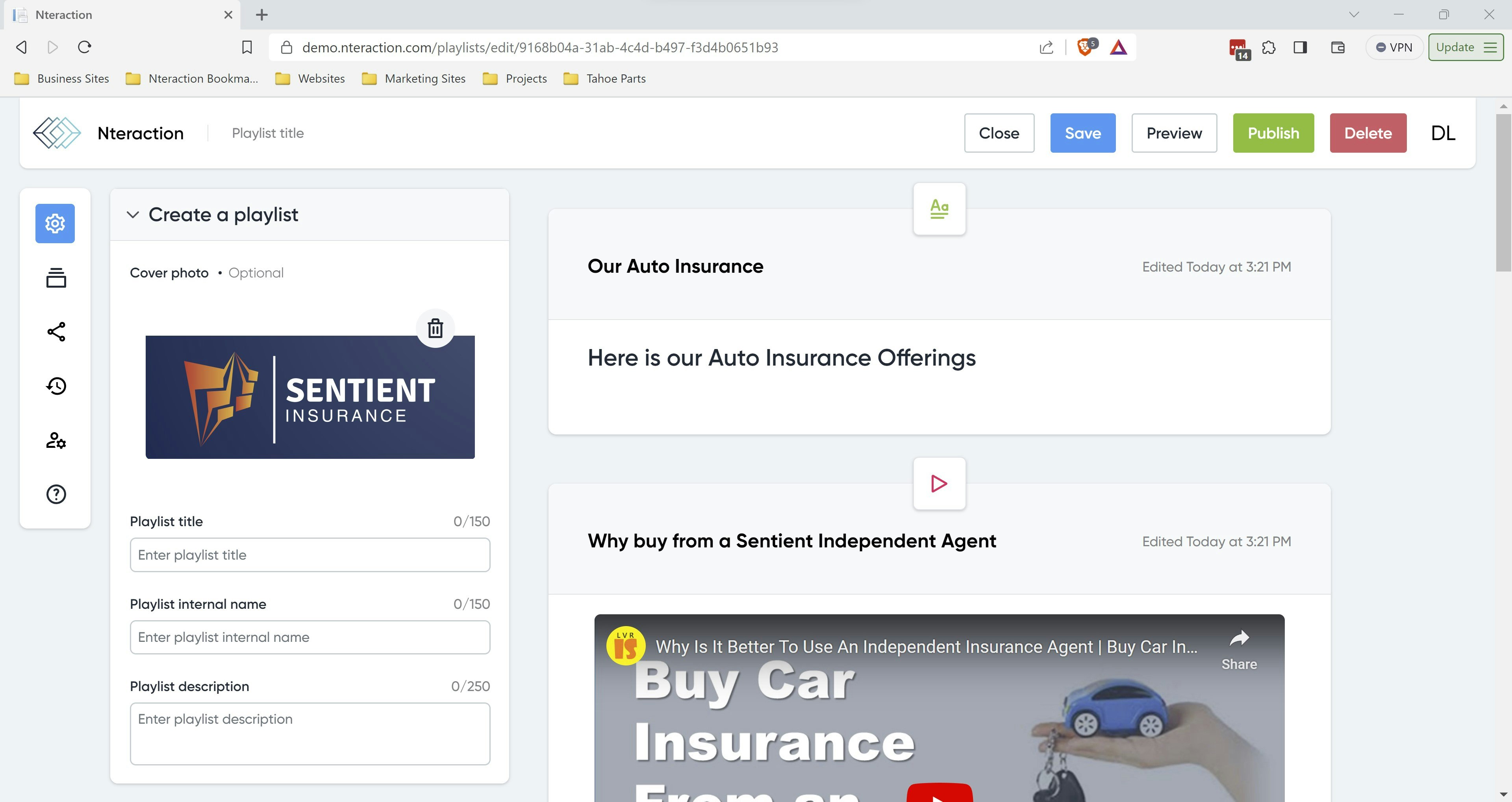Click the Our Auto Insurance card heading
Viewport: 1512px width, 802px height.
(676, 266)
